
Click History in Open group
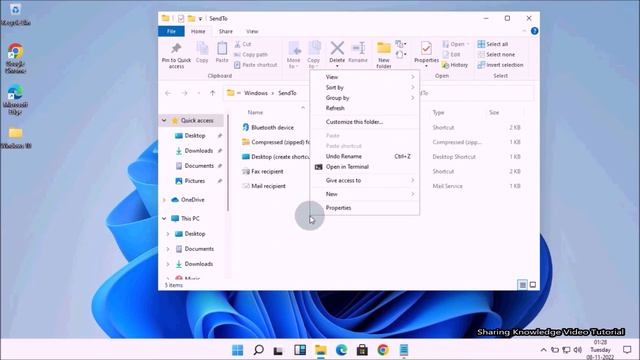[455, 65]
